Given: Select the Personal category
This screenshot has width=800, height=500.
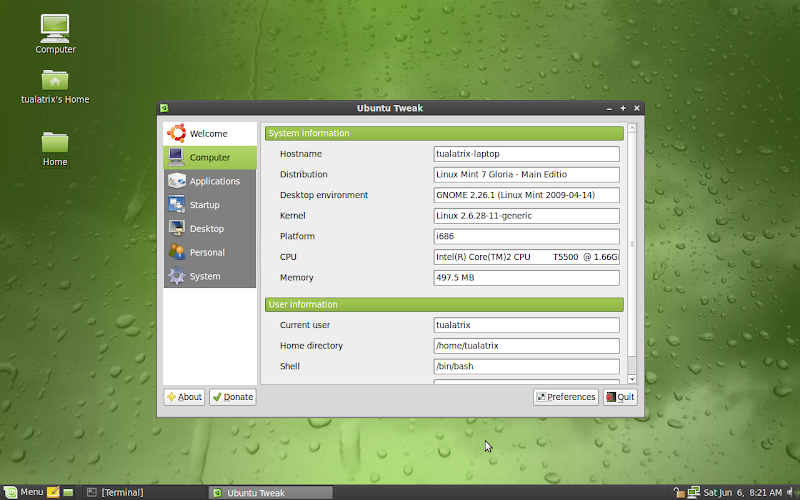Looking at the screenshot, I should tap(209, 253).
